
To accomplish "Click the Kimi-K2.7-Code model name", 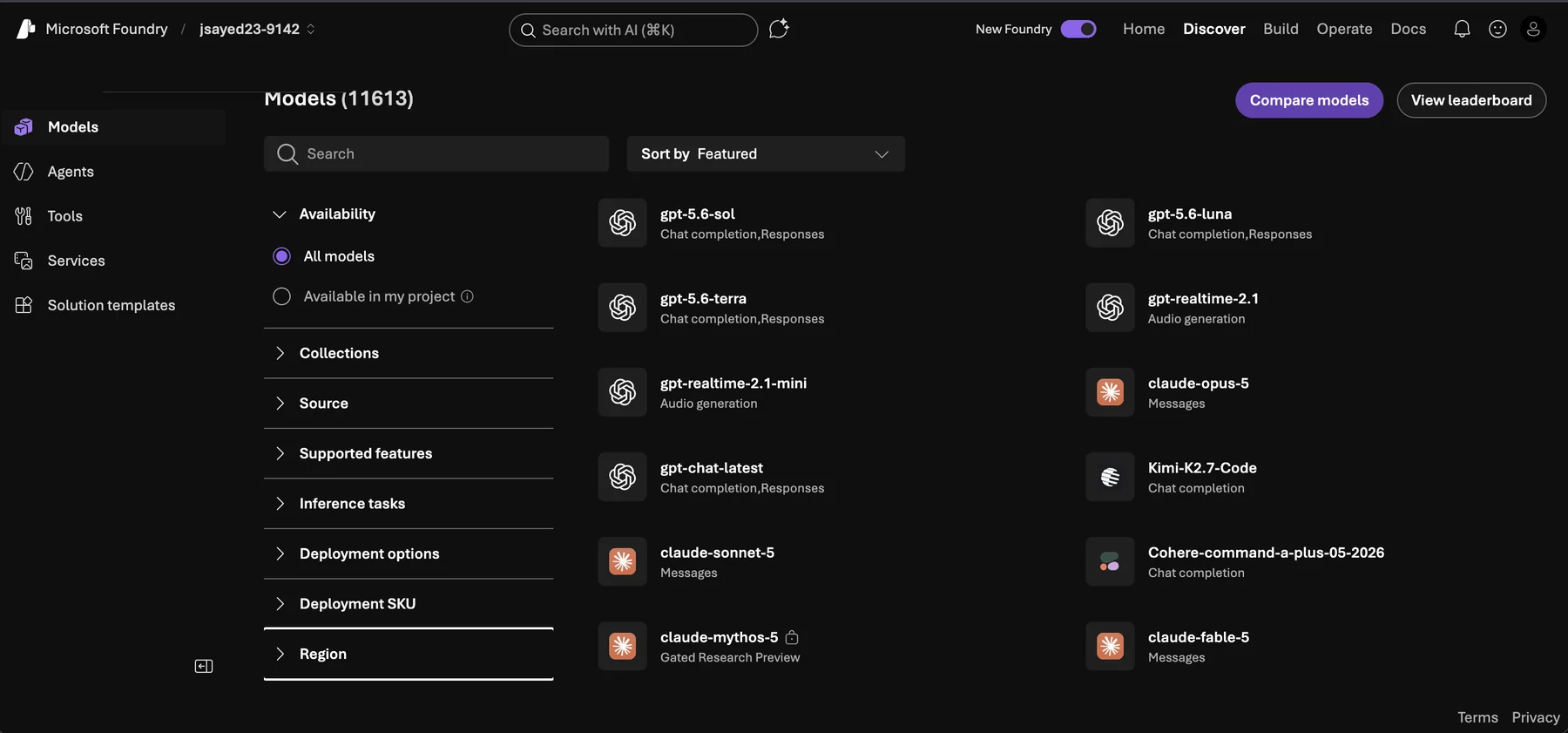I will point(1202,468).
